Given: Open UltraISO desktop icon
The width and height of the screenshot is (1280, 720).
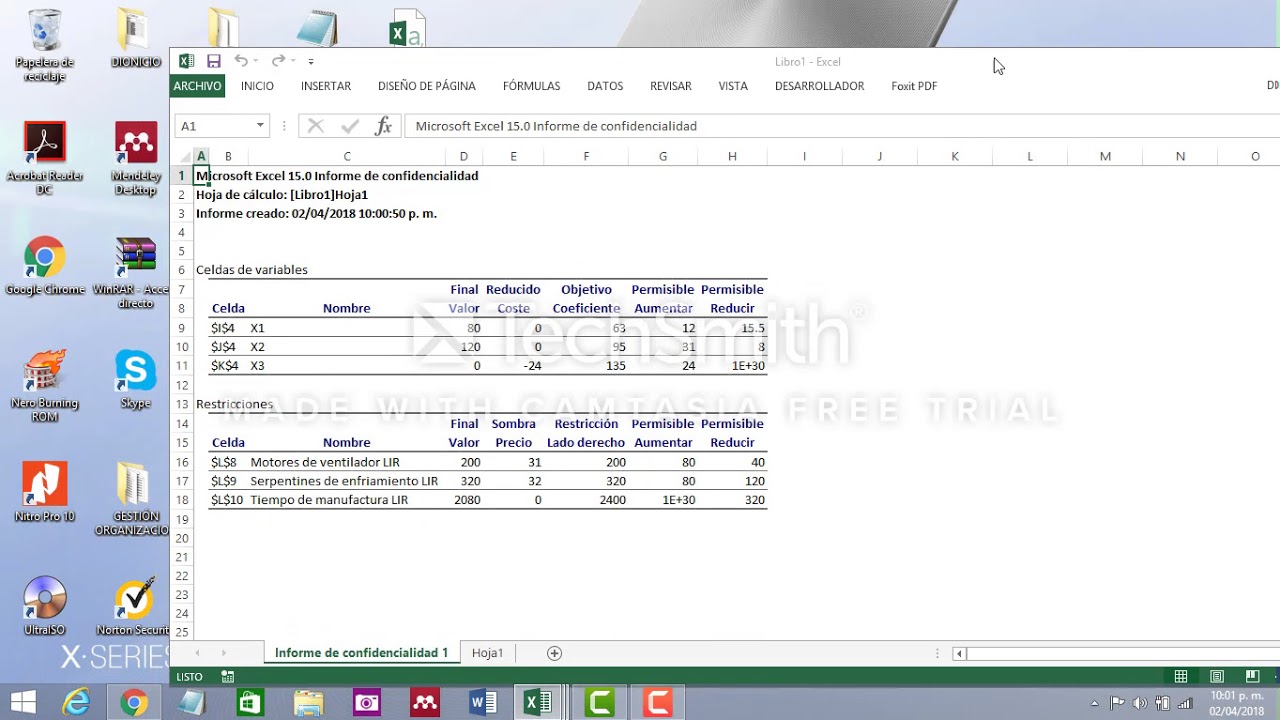Looking at the screenshot, I should (45, 606).
